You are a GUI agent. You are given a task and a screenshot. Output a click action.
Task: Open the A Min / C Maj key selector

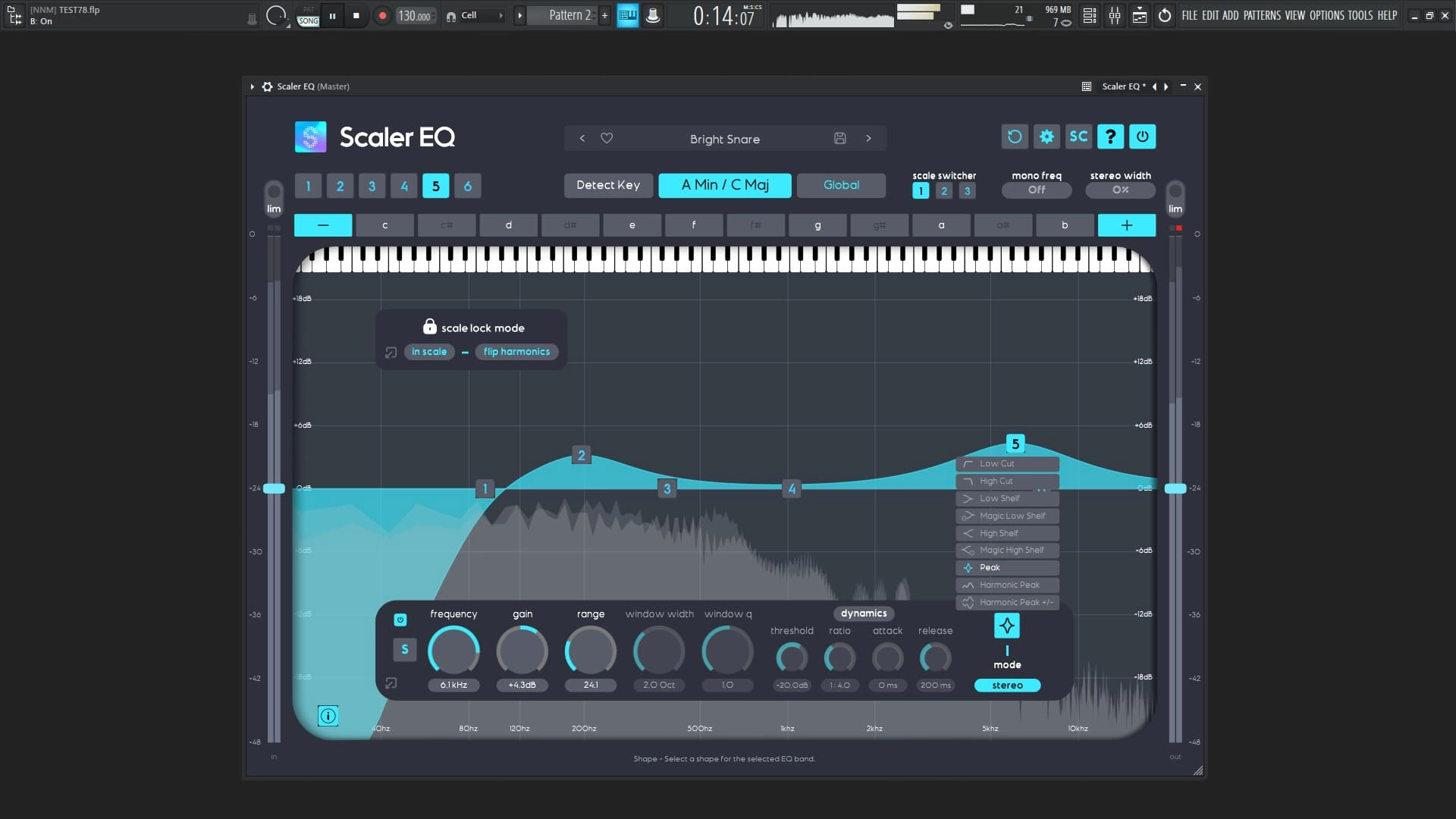pos(725,185)
